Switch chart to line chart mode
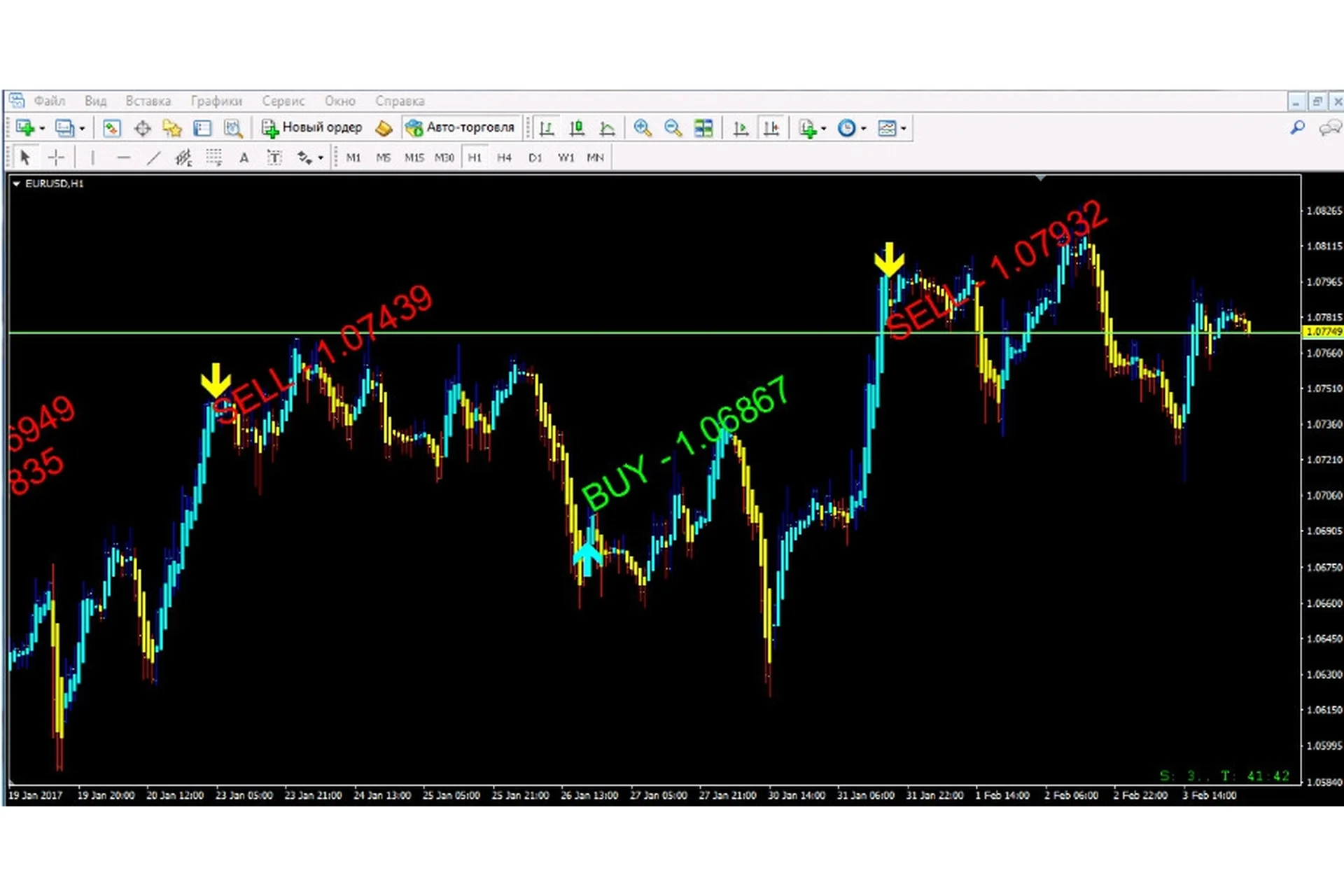Viewport: 1344px width, 896px height. point(607,128)
